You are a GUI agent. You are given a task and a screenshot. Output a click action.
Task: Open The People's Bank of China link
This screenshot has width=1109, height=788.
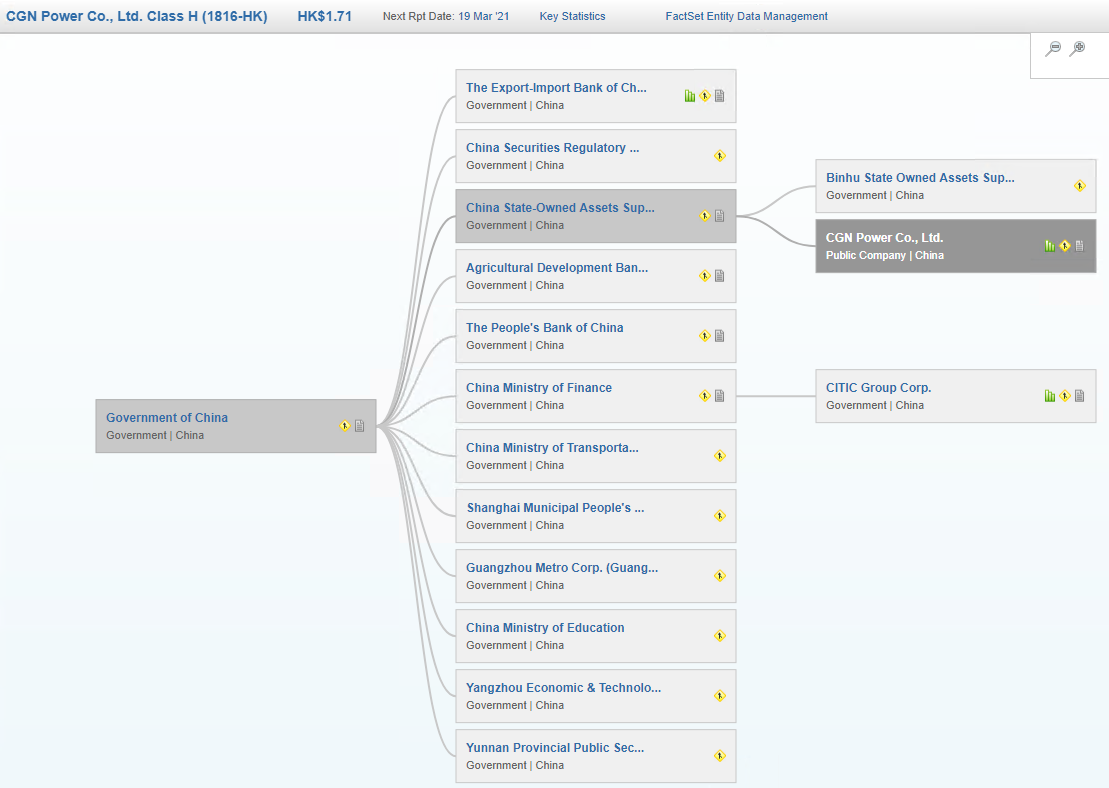545,328
